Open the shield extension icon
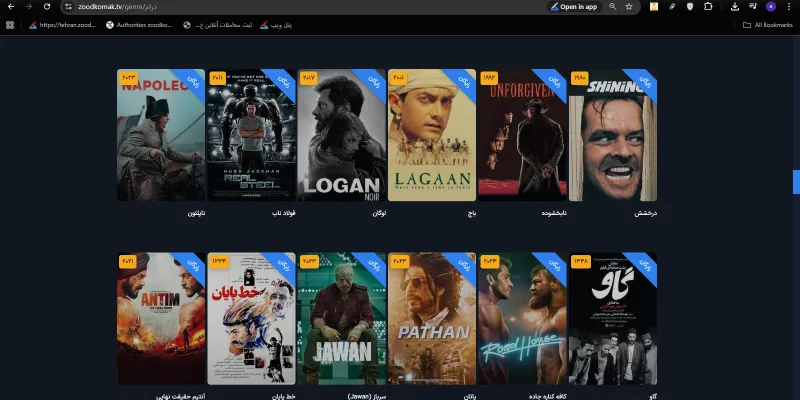 click(690, 7)
